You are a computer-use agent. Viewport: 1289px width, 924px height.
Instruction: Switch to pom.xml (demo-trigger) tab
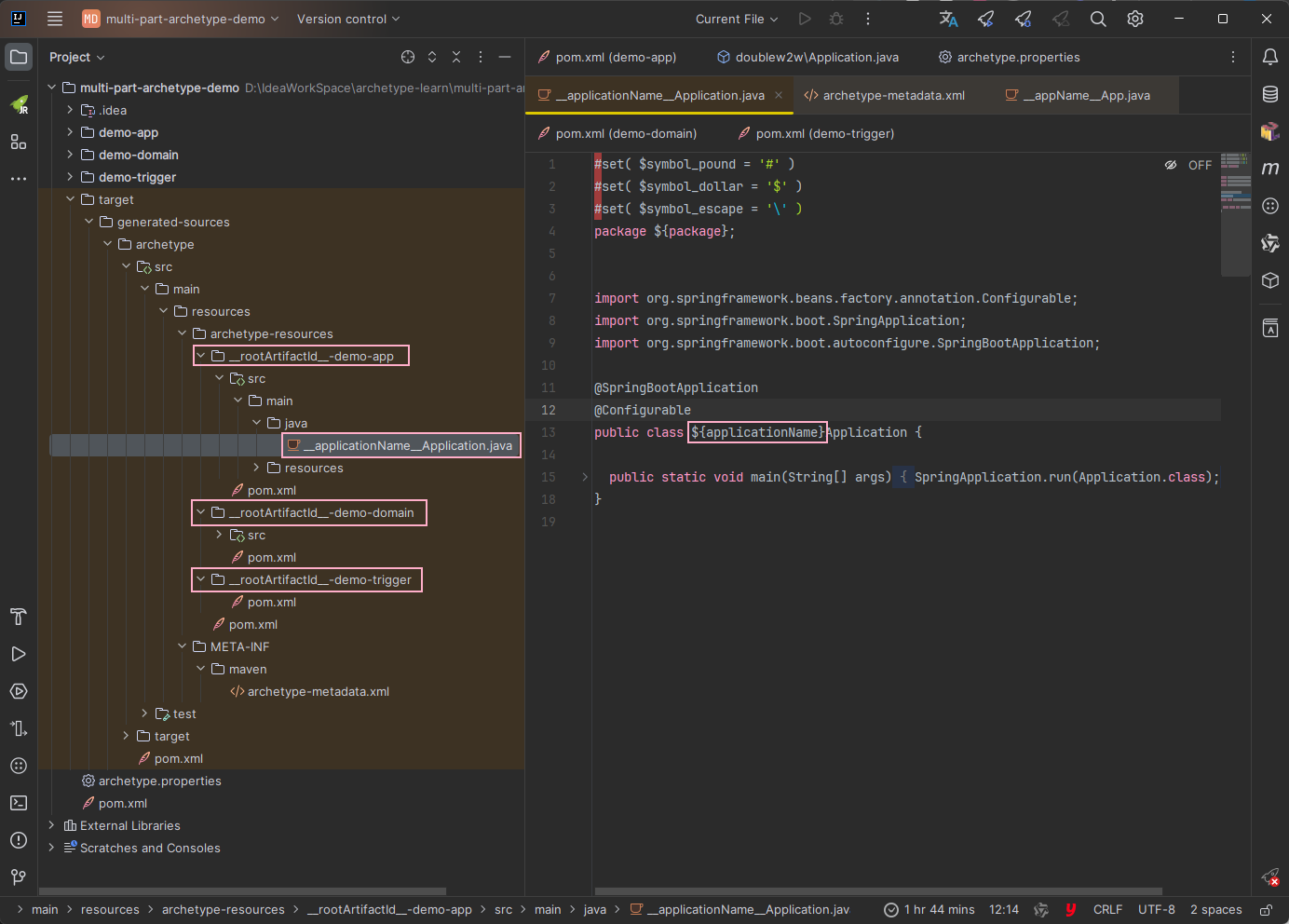click(x=816, y=133)
